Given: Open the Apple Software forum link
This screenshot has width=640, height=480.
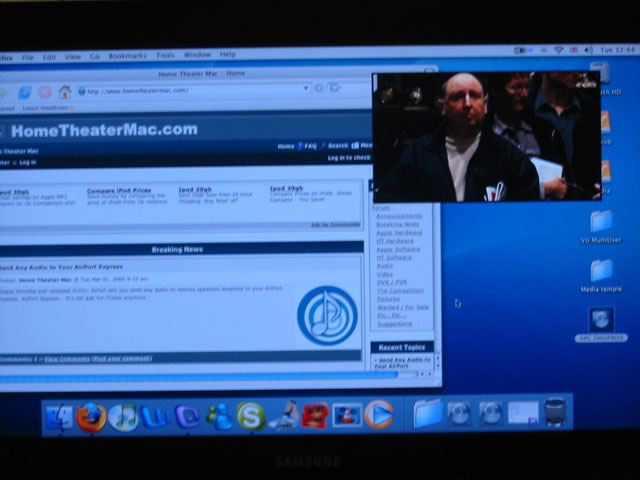Looking at the screenshot, I should pyautogui.click(x=398, y=249).
